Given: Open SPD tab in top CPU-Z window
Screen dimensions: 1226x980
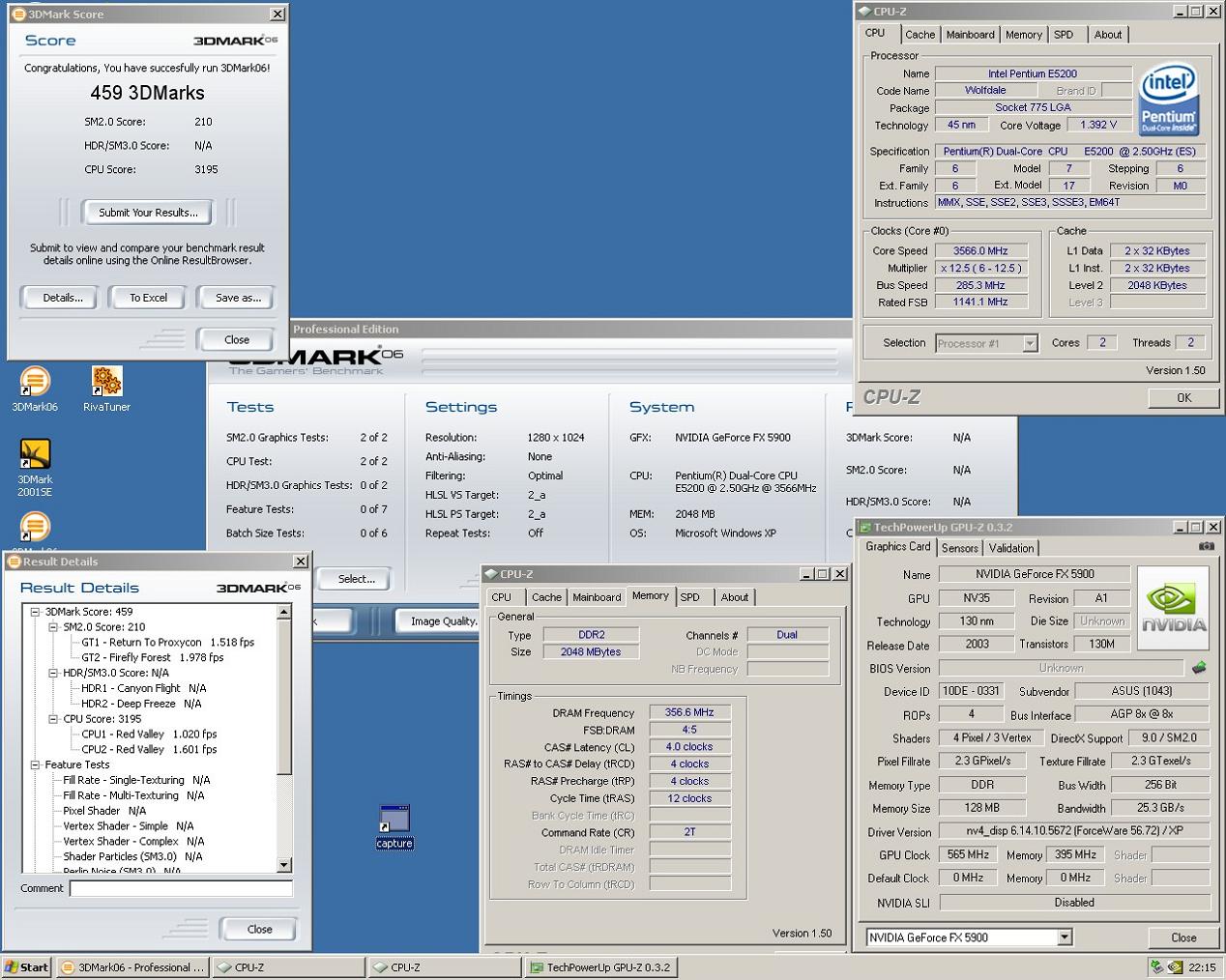Looking at the screenshot, I should point(1064,35).
